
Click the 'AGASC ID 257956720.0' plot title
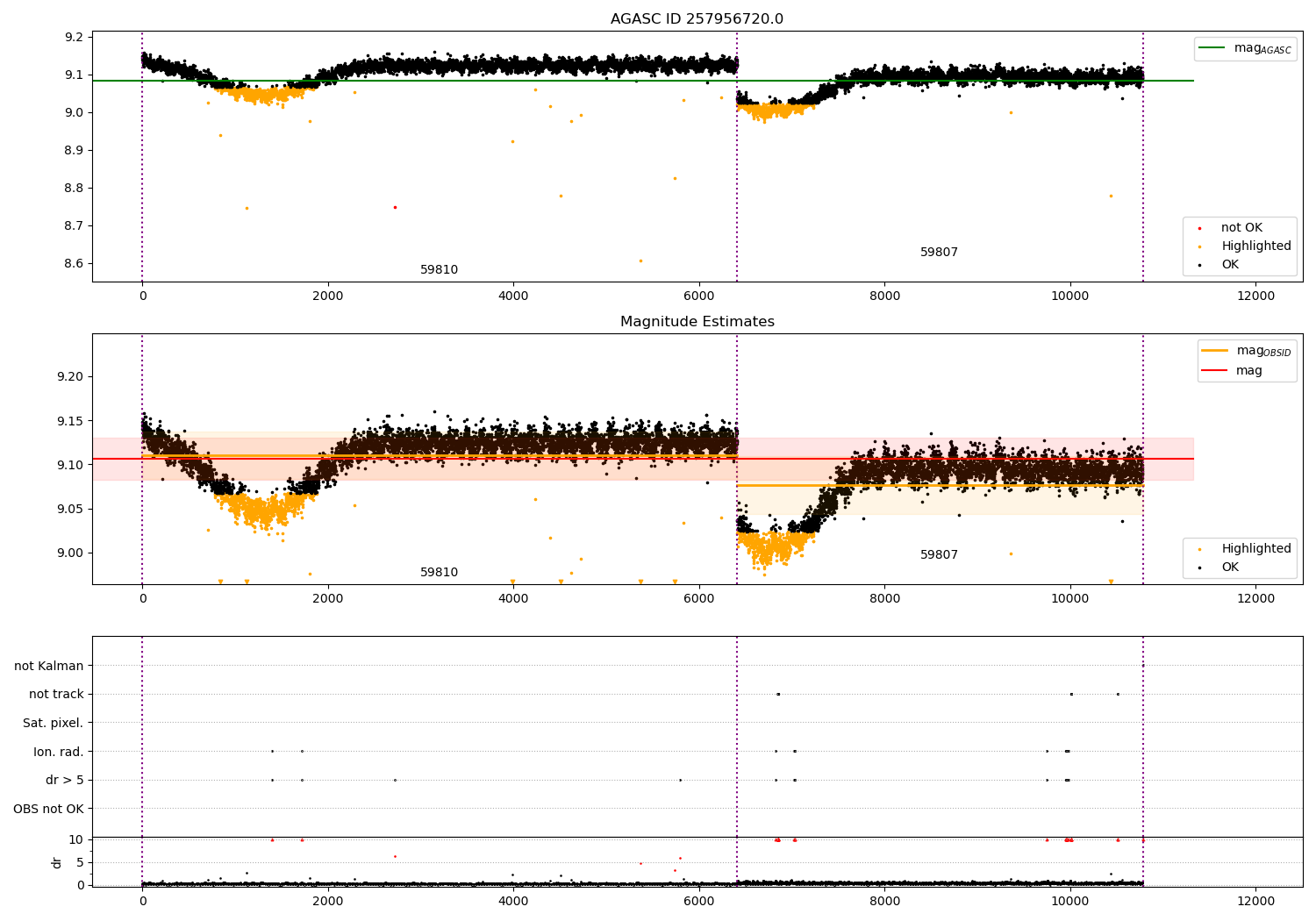[697, 19]
